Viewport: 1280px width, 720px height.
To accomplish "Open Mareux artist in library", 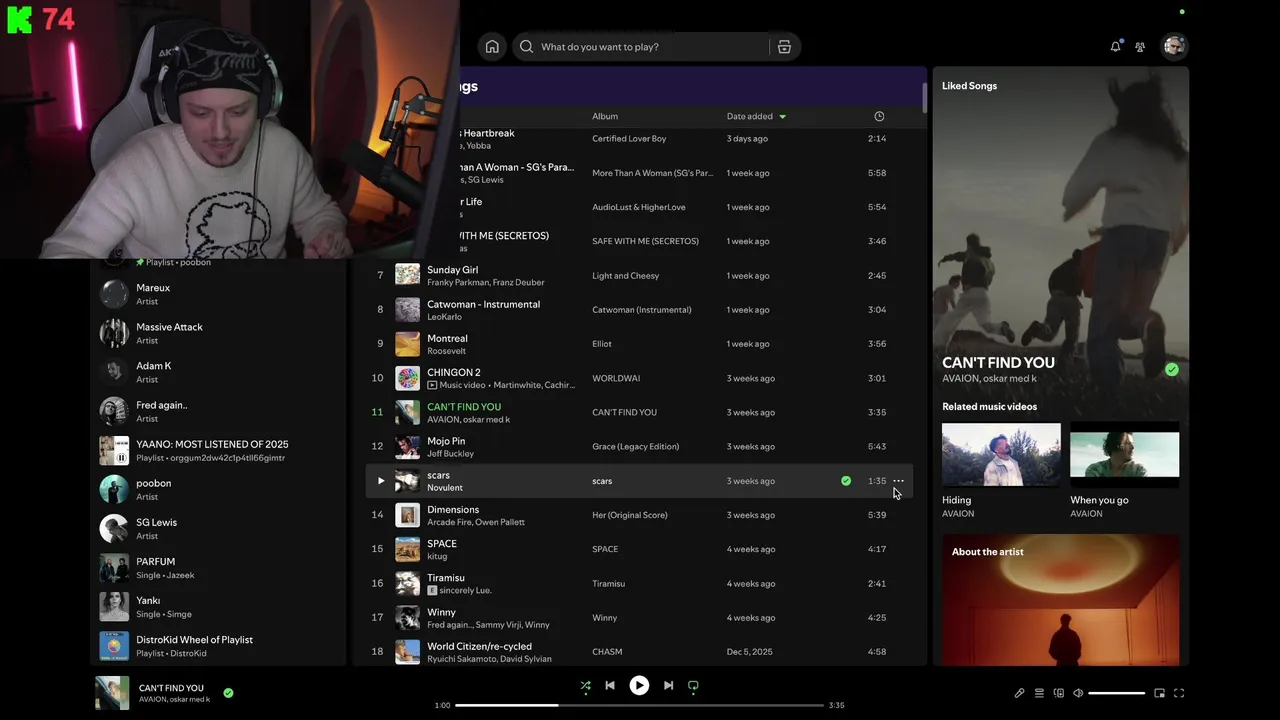I will click(218, 294).
